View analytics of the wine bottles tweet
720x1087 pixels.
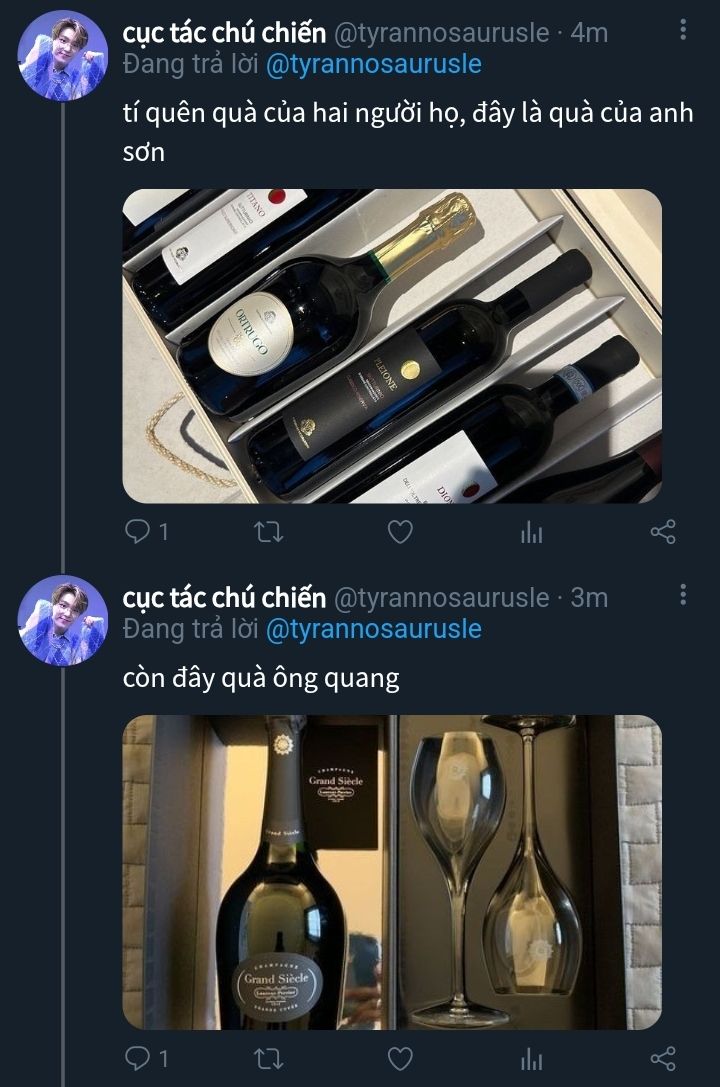(x=531, y=532)
